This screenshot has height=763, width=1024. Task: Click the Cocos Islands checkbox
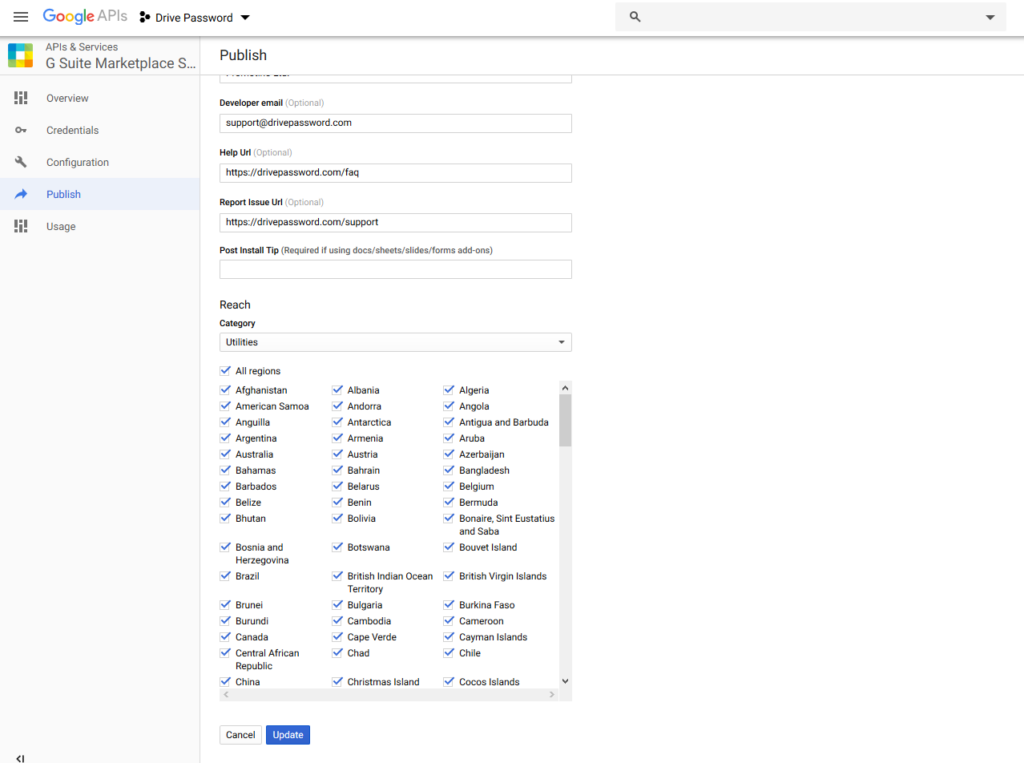click(449, 681)
